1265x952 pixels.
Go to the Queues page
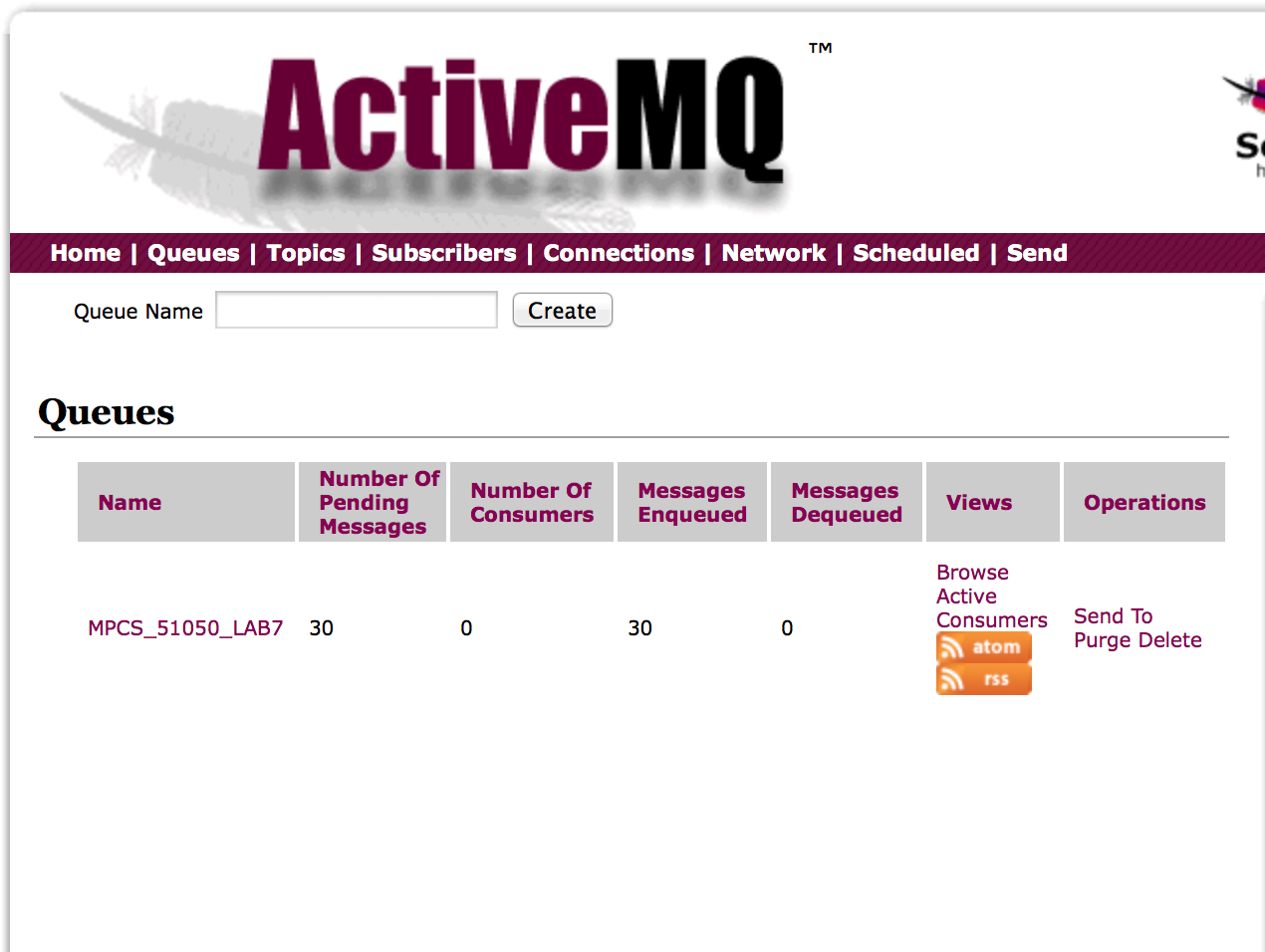click(193, 253)
